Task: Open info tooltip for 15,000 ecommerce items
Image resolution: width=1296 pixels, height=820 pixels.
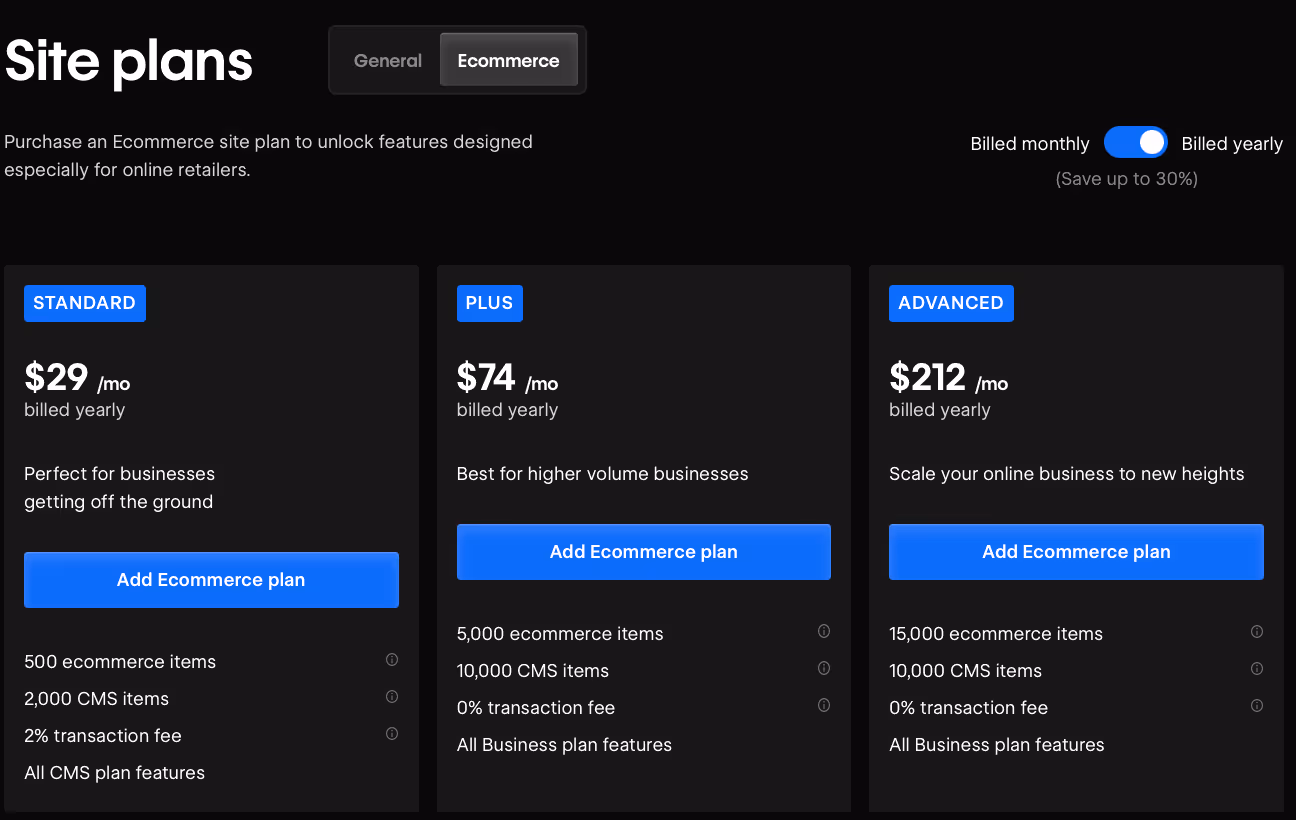Action: [x=1257, y=631]
